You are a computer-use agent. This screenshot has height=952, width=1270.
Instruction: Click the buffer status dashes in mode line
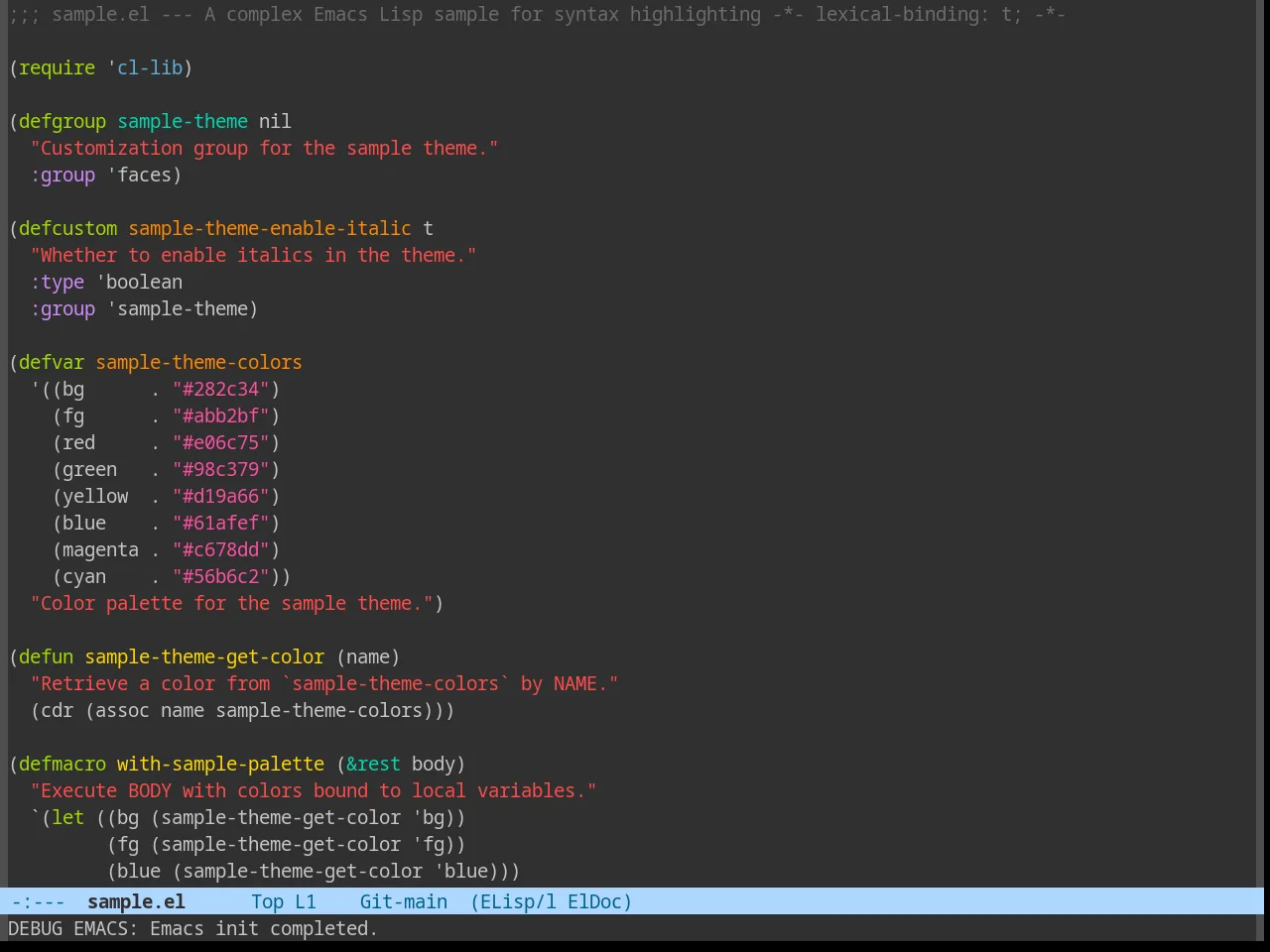point(38,901)
